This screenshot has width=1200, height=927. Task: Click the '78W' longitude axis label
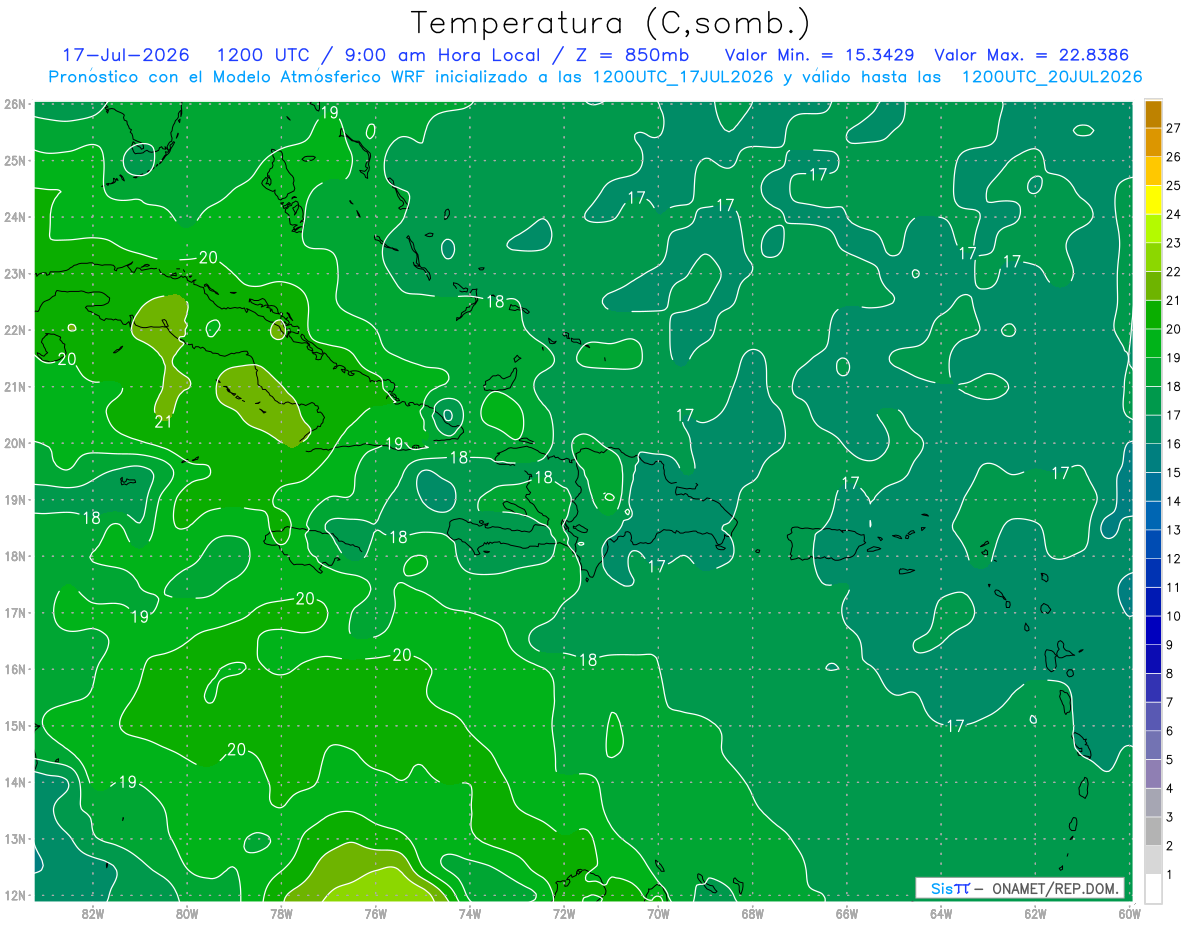click(281, 913)
